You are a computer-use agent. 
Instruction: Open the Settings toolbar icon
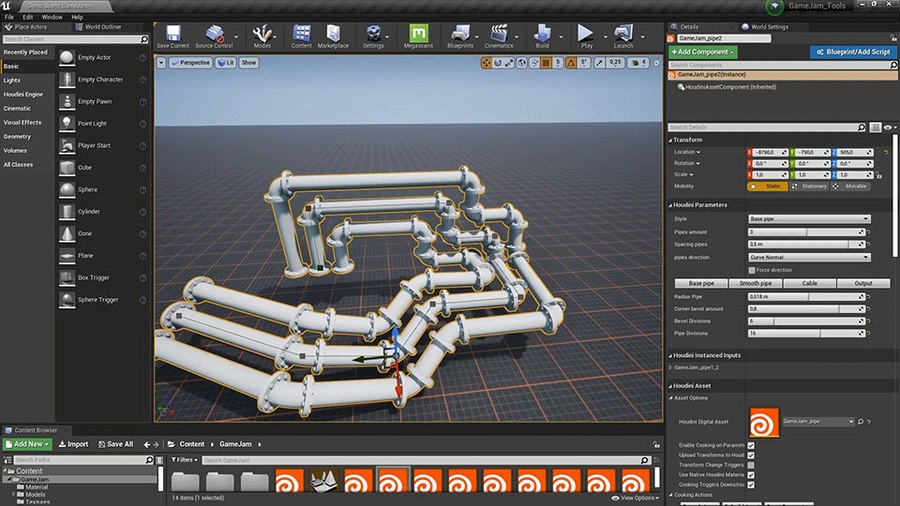pyautogui.click(x=373, y=33)
